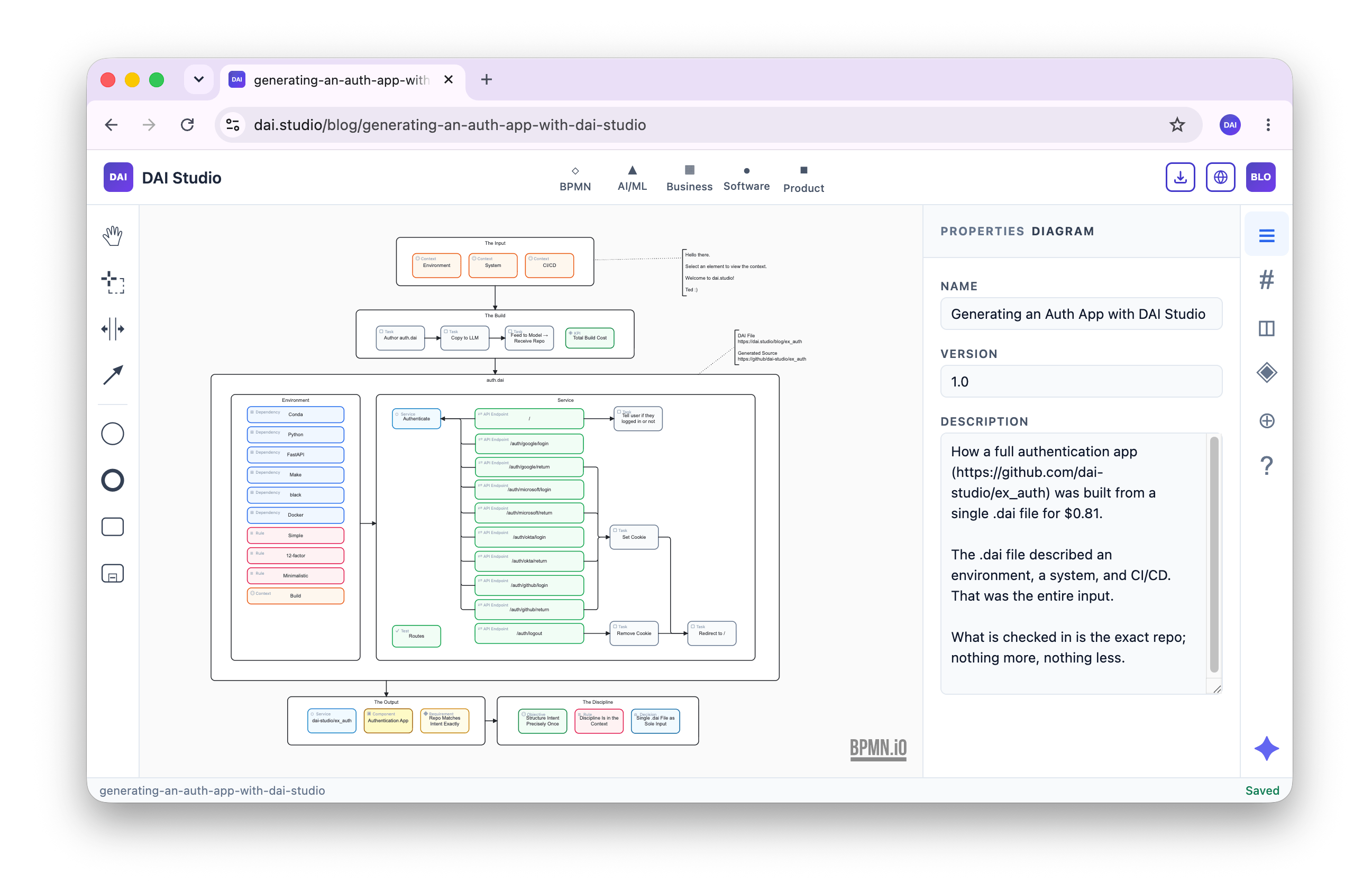Switch to the AI/ML palette
1372x883 pixels.
click(632, 179)
